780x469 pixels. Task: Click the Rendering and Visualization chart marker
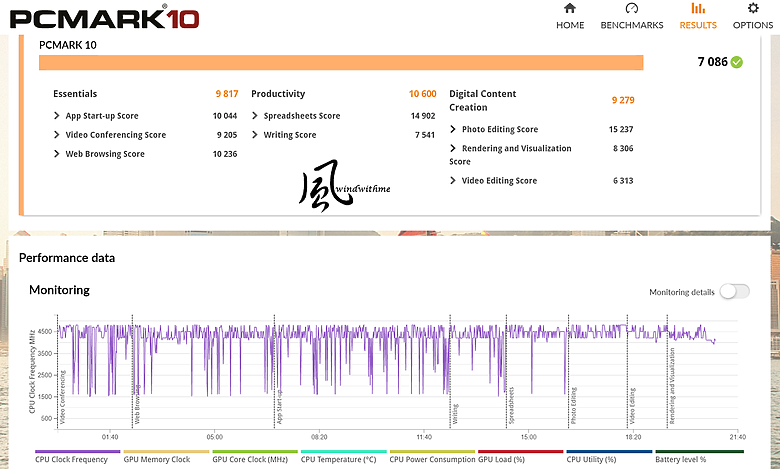(x=672, y=385)
